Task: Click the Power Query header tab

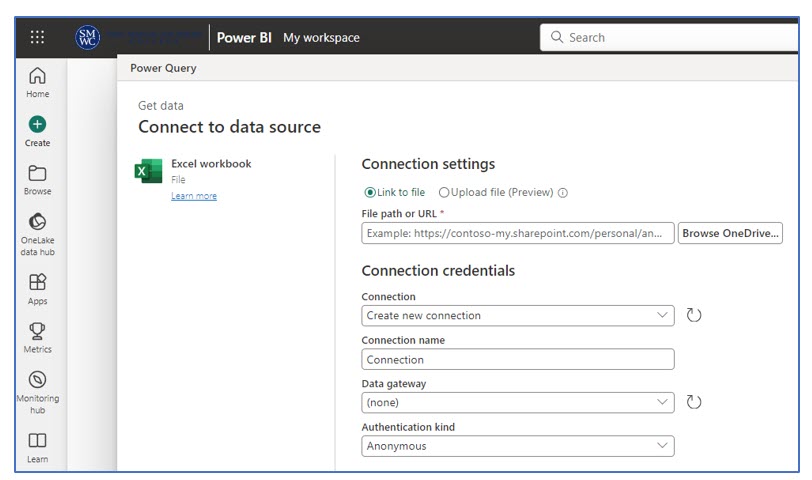Action: pyautogui.click(x=163, y=68)
